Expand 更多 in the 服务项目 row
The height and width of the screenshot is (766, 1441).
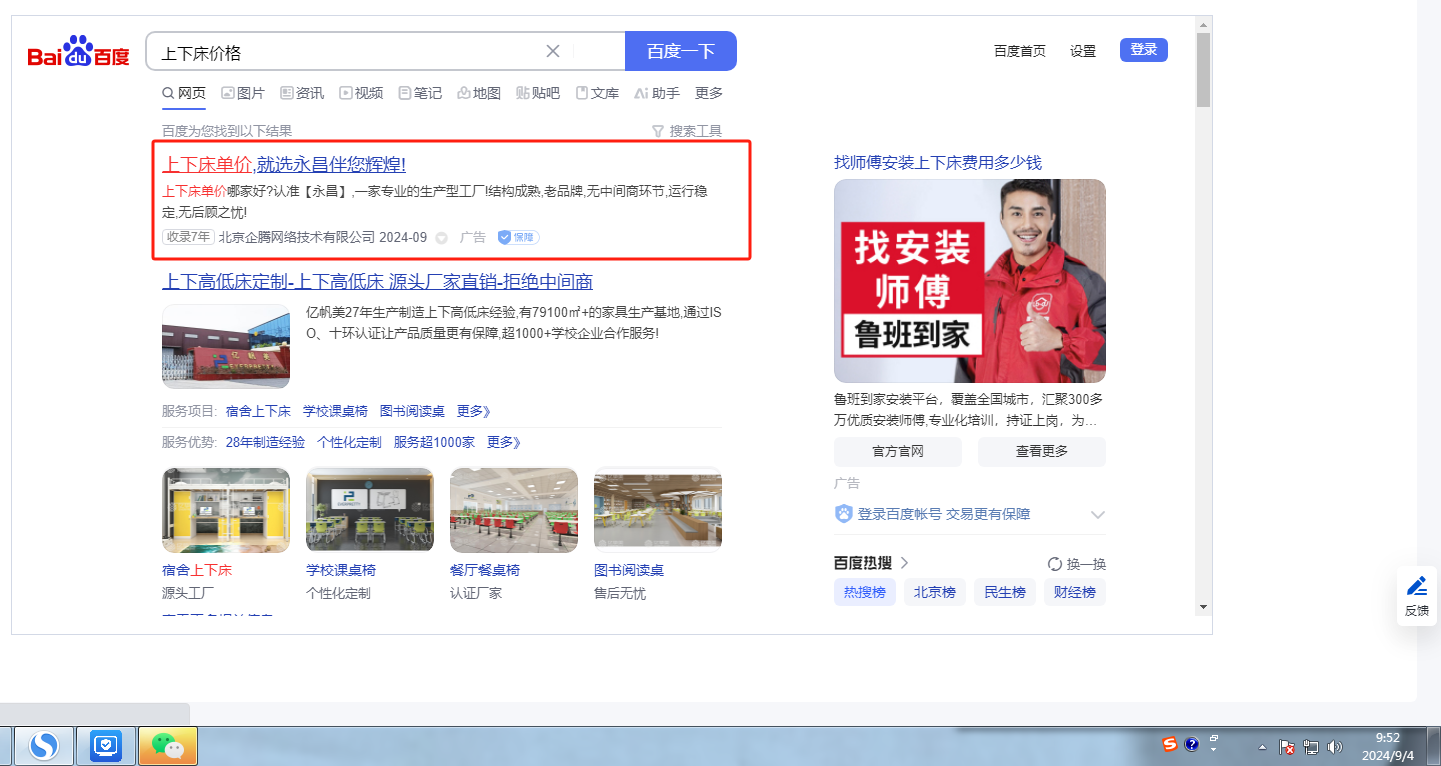pos(474,411)
